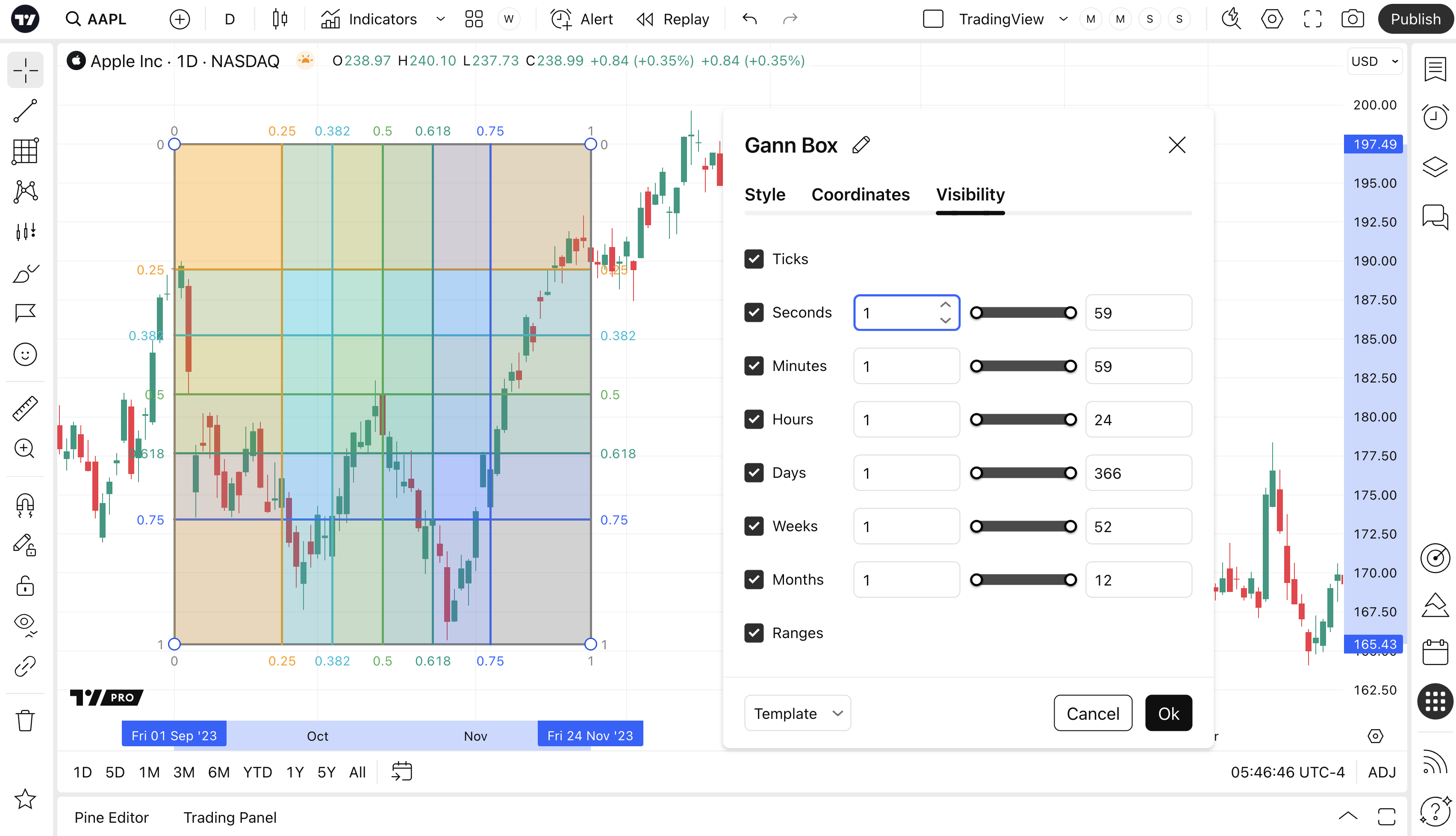Select the trend line drawing tool
The width and height of the screenshot is (1456, 836).
[x=25, y=110]
